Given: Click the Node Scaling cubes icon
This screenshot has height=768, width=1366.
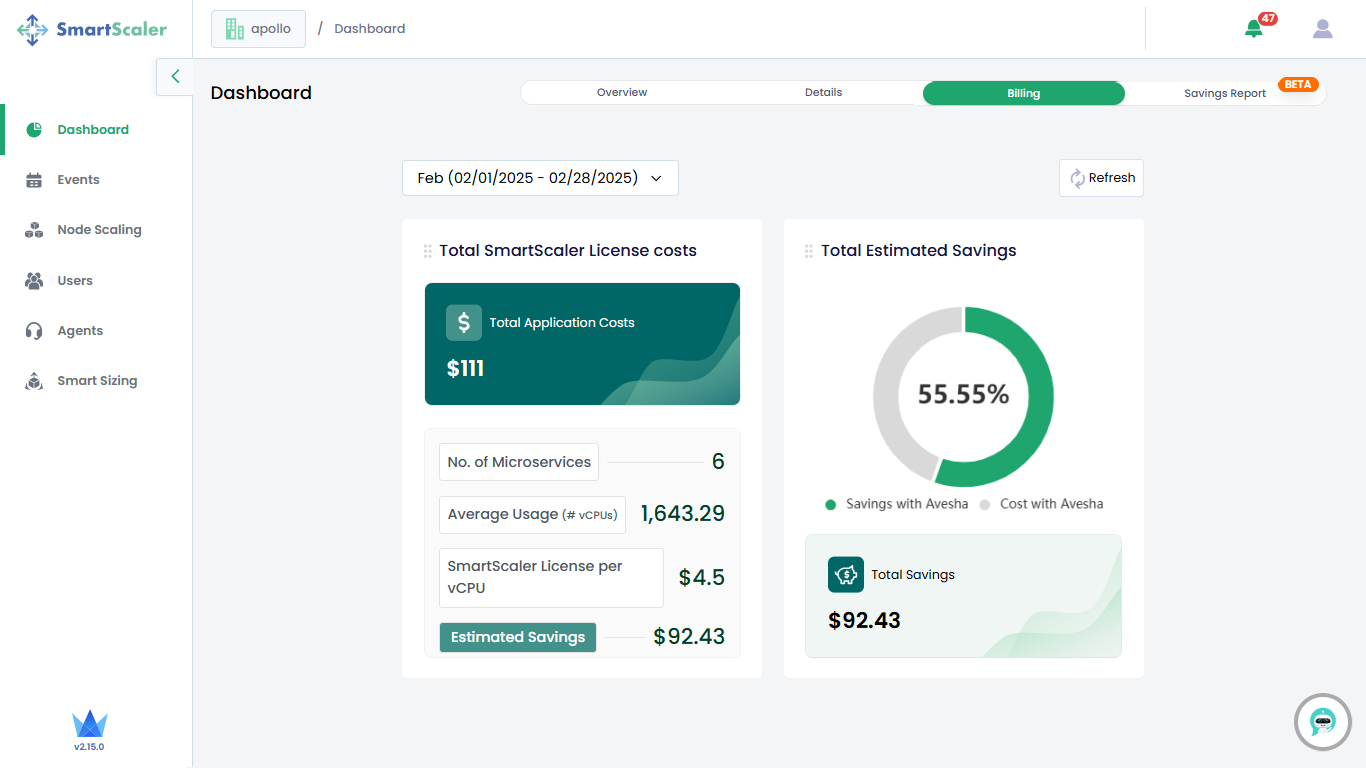Looking at the screenshot, I should [x=34, y=230].
